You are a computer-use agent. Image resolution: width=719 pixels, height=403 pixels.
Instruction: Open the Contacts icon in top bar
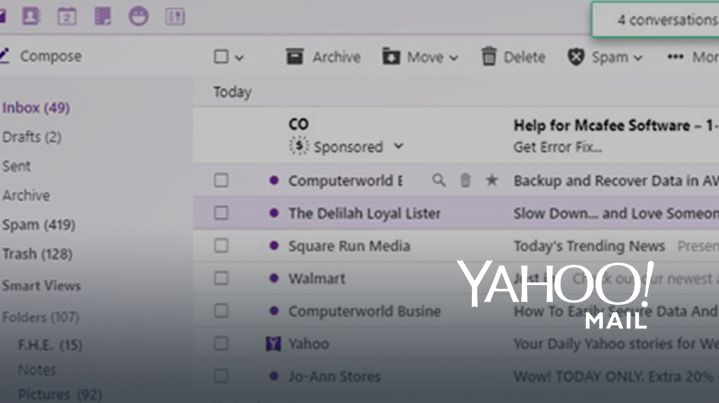31,17
